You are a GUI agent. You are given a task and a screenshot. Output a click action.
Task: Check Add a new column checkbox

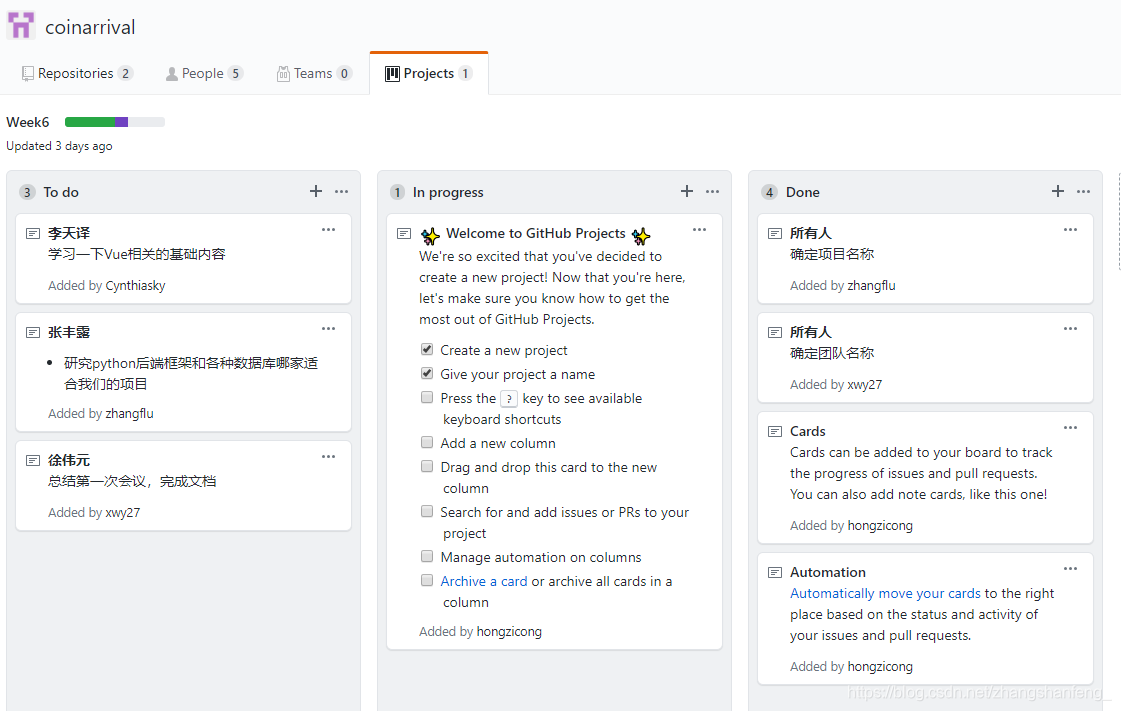pyautogui.click(x=427, y=442)
